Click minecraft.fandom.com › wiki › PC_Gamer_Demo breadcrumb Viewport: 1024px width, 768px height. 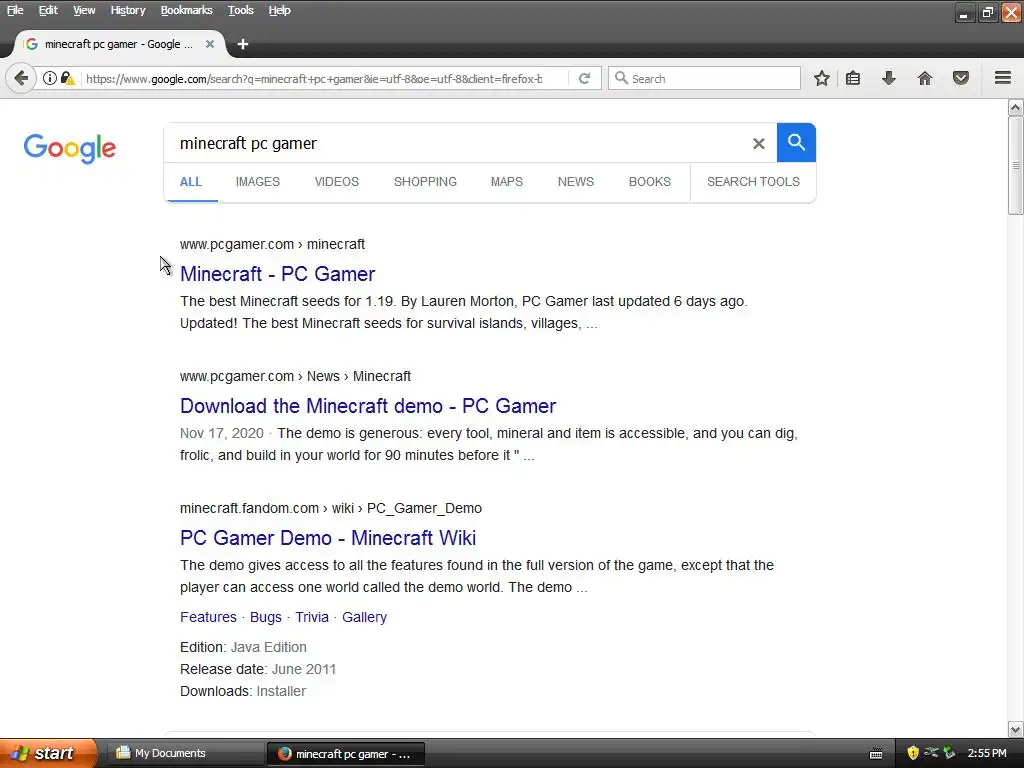[x=330, y=508]
